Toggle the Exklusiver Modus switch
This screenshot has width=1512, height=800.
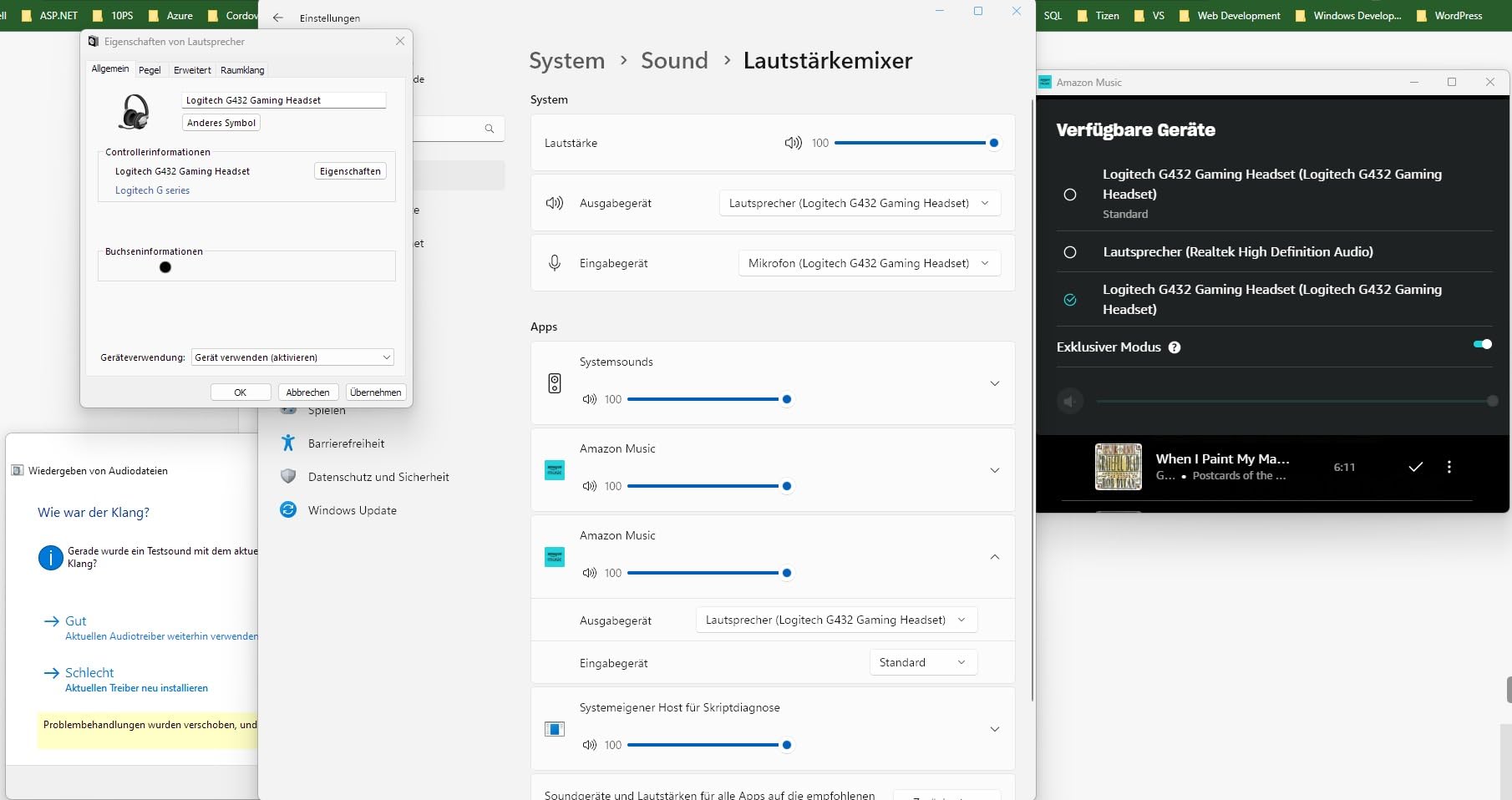point(1482,344)
